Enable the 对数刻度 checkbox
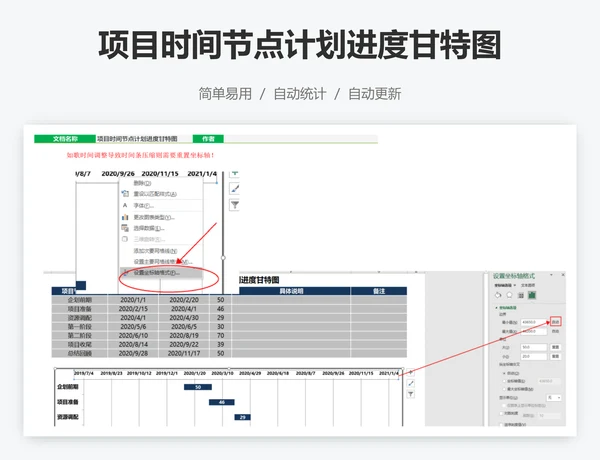 pyautogui.click(x=501, y=413)
